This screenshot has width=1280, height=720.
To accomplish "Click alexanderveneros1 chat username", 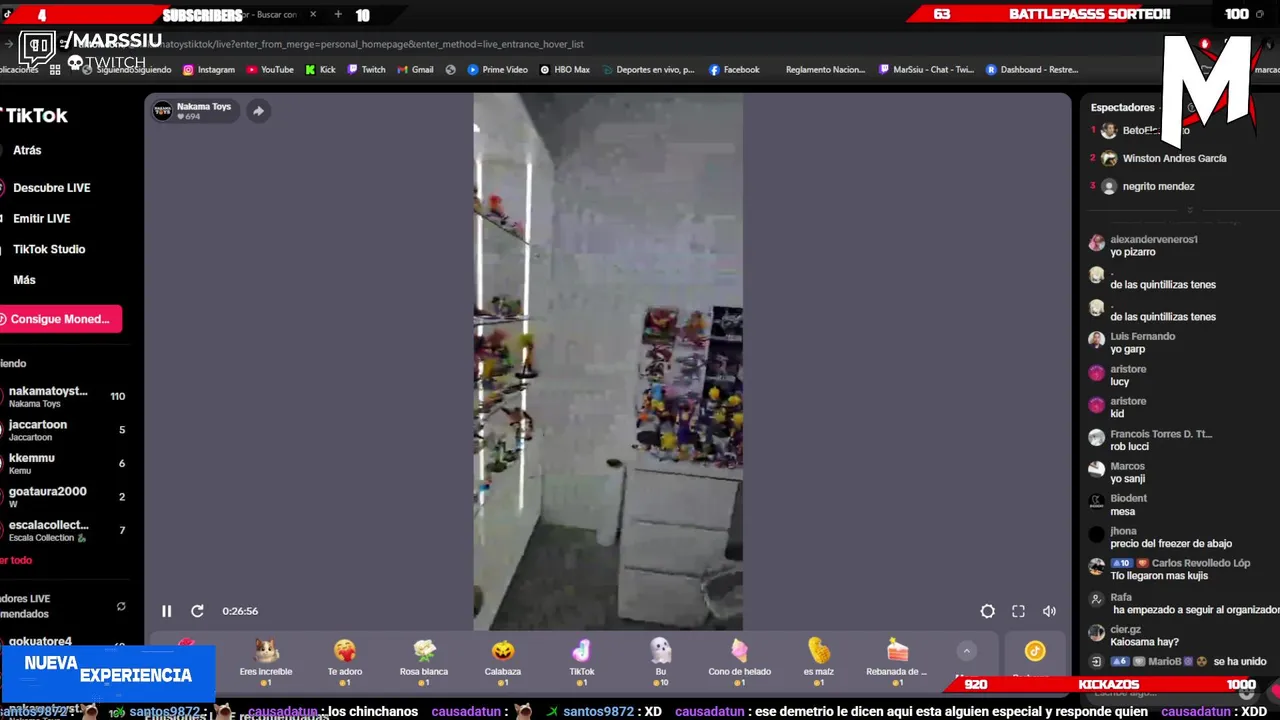I will point(1153,240).
